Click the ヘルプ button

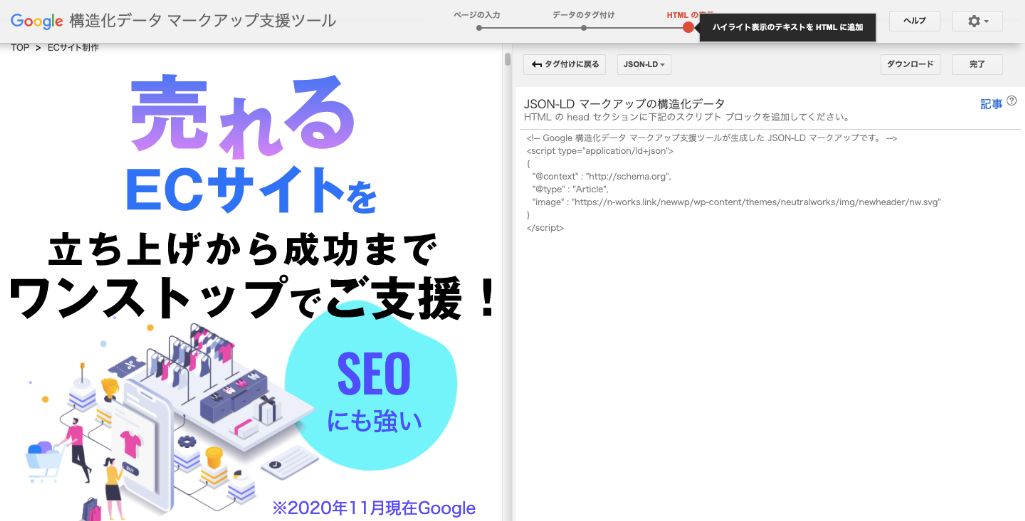pyautogui.click(x=914, y=21)
